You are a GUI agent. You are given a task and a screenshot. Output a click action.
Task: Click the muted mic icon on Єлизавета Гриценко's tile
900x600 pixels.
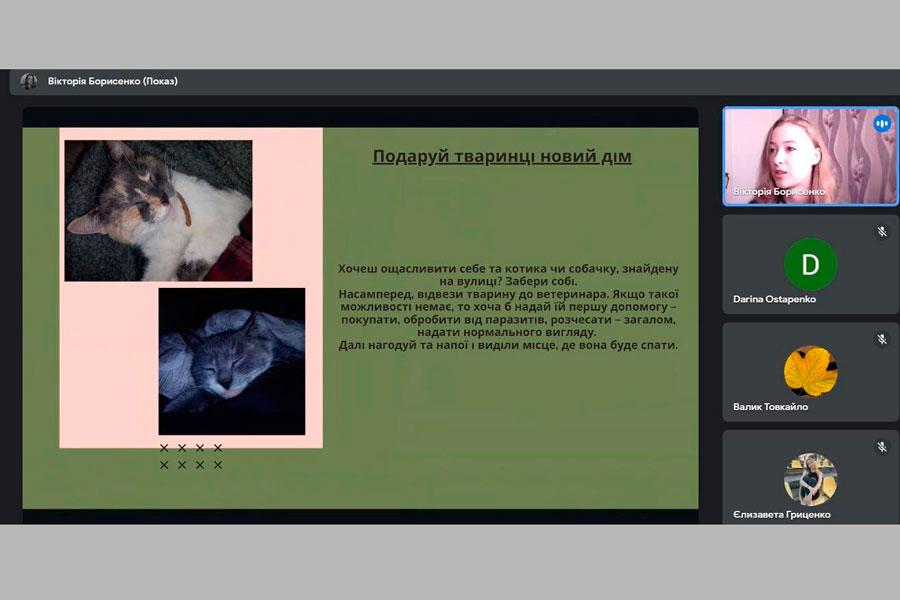[882, 447]
